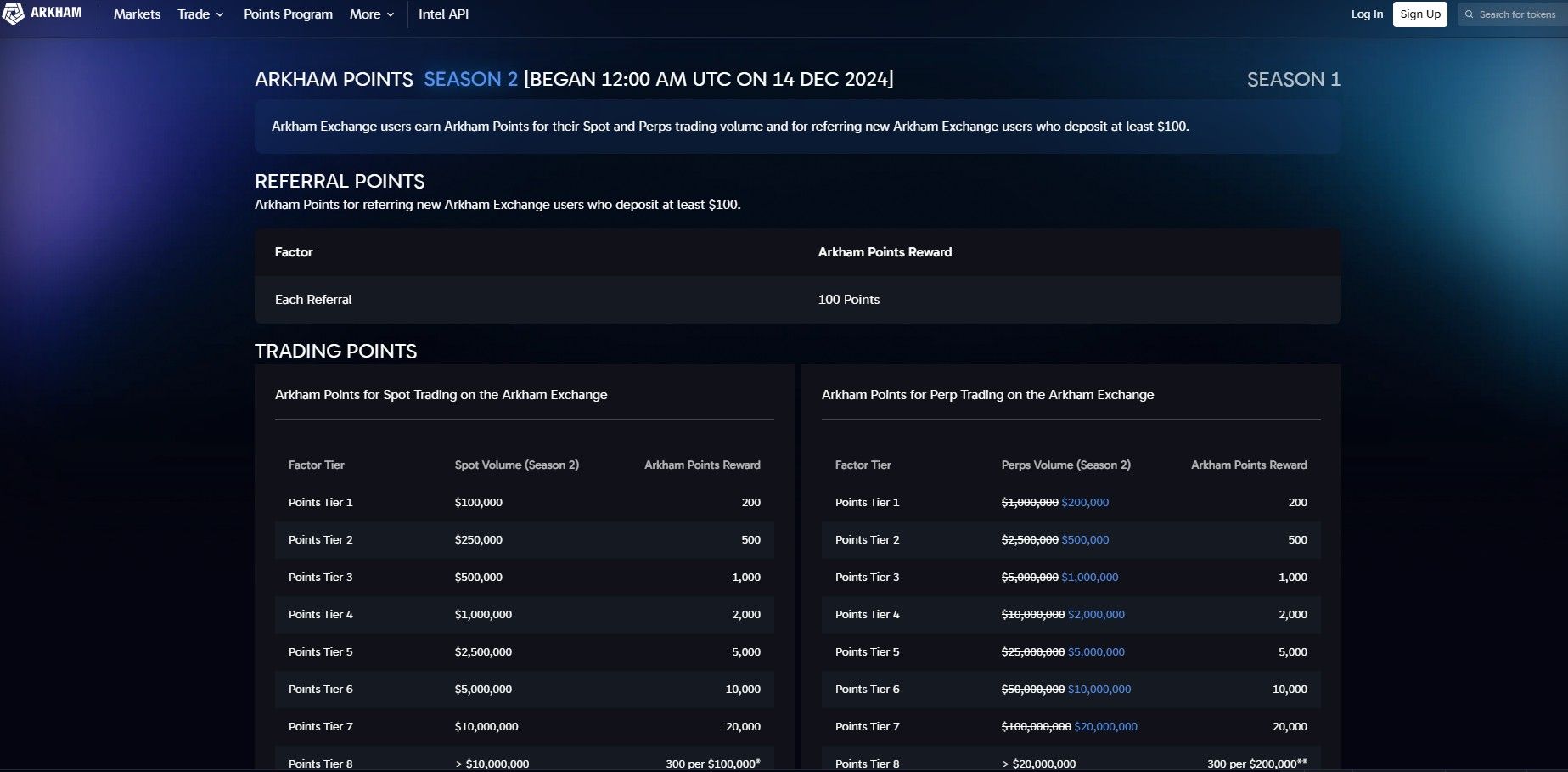Viewport: 1568px width, 772px height.
Task: Select the Season 2 heading tab
Action: point(470,79)
